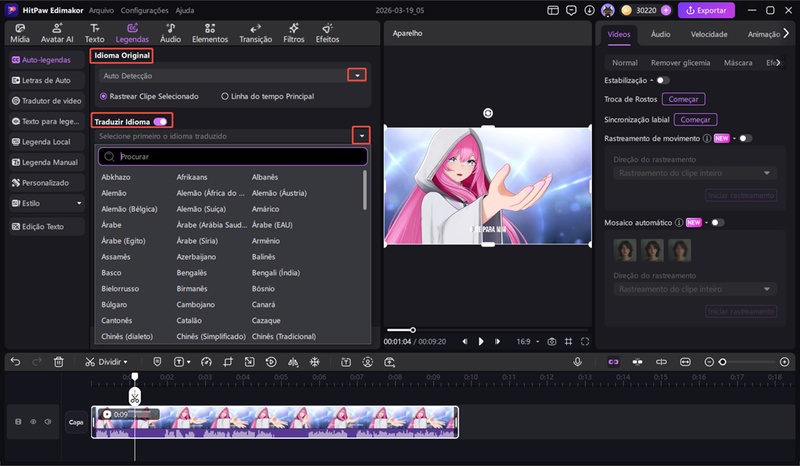Open the Avatar AI tool

(x=57, y=33)
